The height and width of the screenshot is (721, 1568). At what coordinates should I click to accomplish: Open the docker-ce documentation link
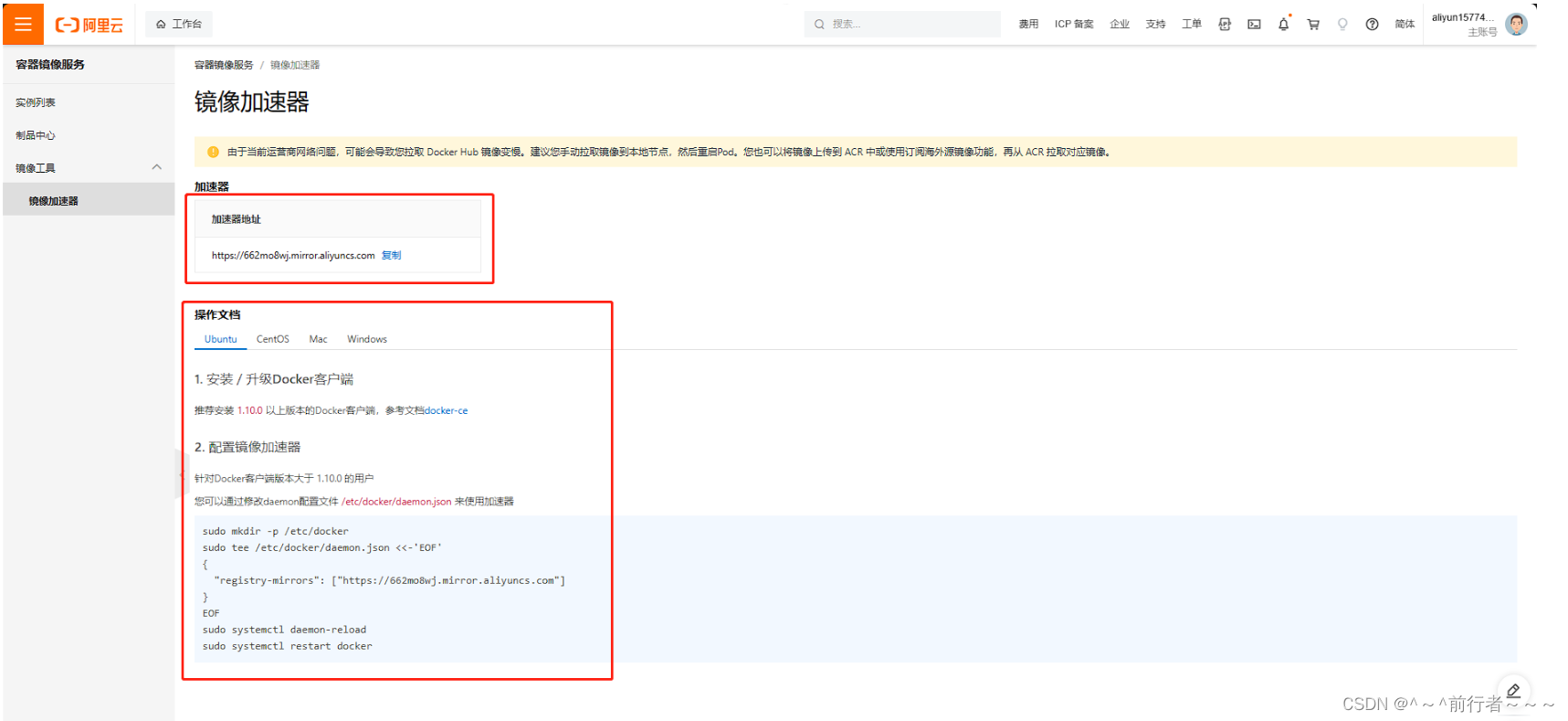pyautogui.click(x=446, y=410)
